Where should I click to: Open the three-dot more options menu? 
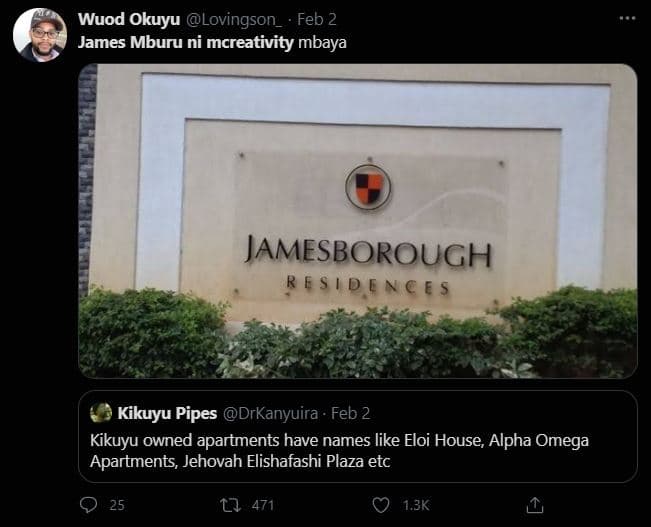click(x=627, y=18)
